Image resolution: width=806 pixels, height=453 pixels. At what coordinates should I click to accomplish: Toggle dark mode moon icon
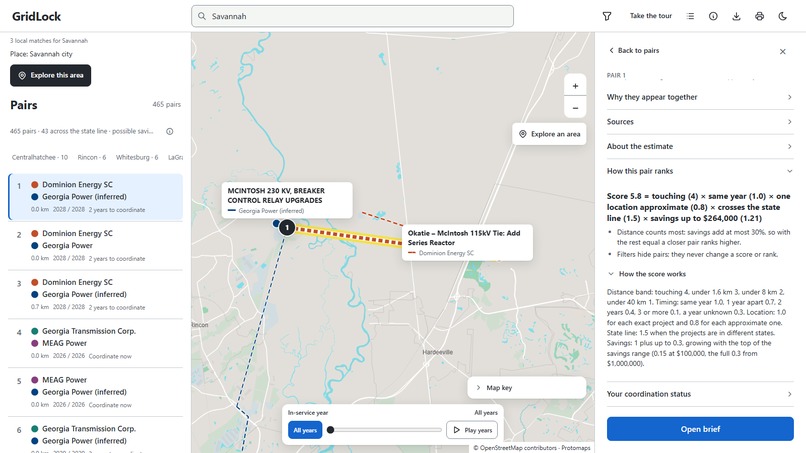(x=782, y=16)
